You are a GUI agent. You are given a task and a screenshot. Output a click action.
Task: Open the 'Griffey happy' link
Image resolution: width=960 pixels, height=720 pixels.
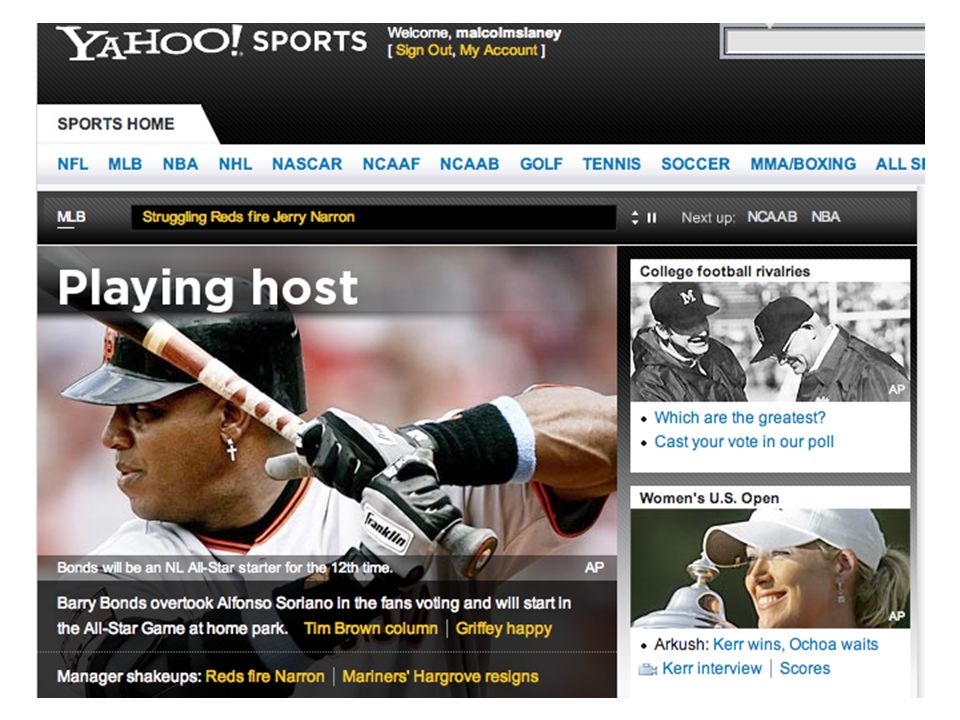tap(504, 629)
